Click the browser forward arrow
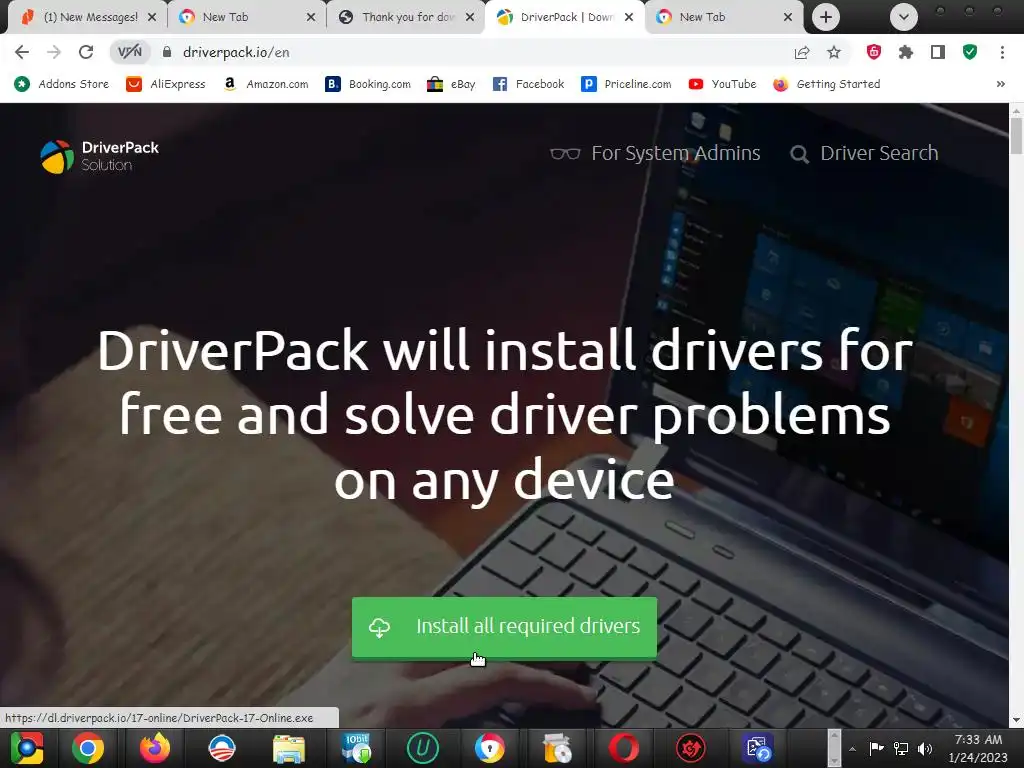This screenshot has width=1024, height=768. (x=54, y=52)
